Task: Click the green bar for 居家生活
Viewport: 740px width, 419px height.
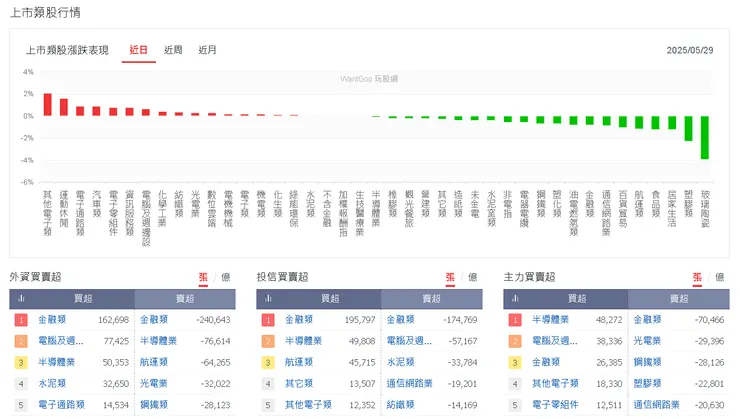Action: [672, 123]
